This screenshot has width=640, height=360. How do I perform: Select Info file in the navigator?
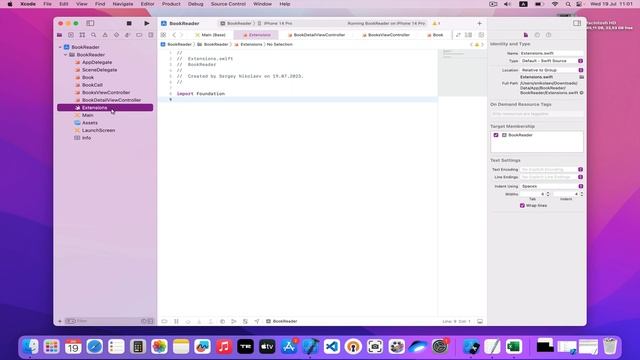pyautogui.click(x=86, y=138)
